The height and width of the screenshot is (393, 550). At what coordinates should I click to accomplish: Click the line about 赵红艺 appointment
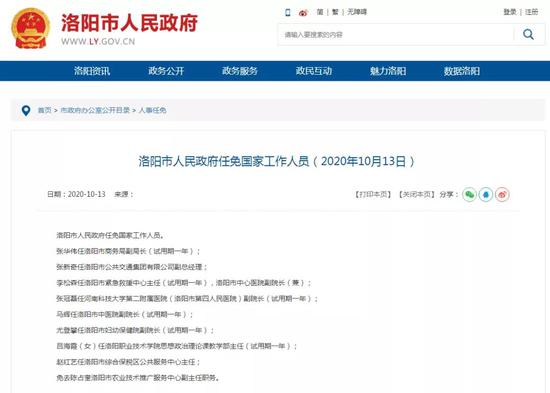128,362
